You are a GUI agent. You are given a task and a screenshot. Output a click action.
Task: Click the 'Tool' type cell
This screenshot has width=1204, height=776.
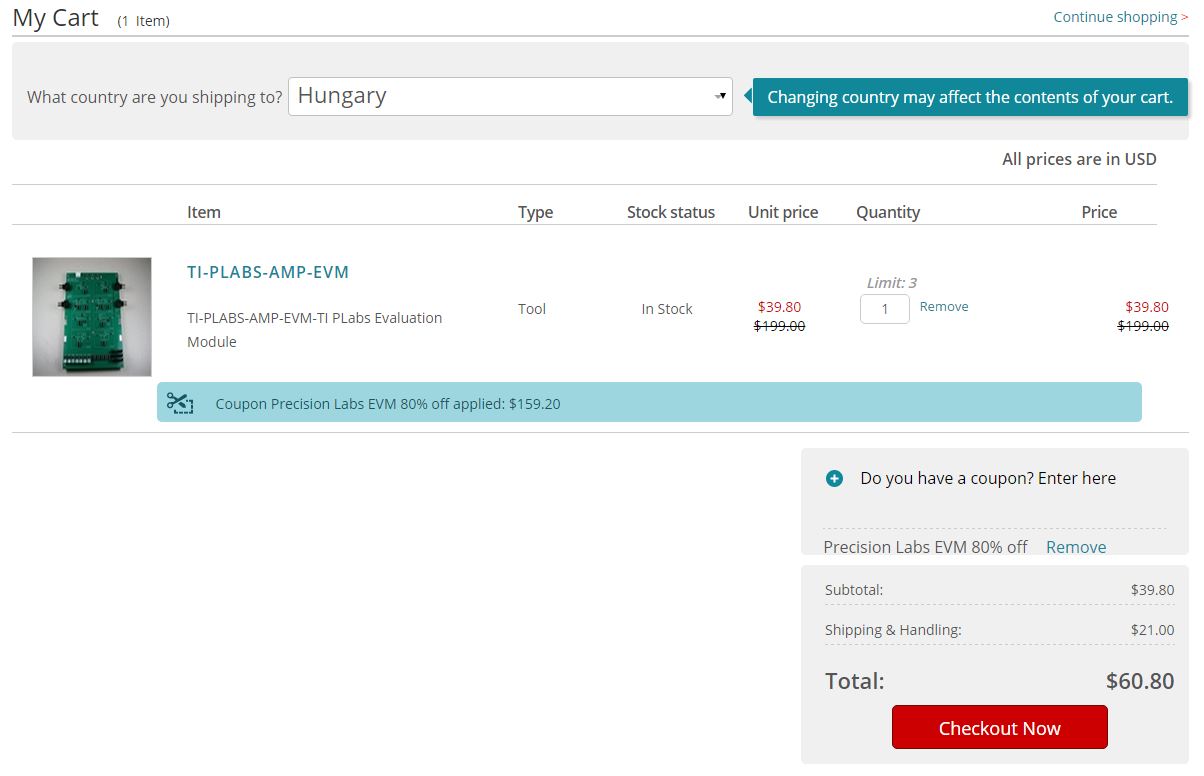pos(532,309)
